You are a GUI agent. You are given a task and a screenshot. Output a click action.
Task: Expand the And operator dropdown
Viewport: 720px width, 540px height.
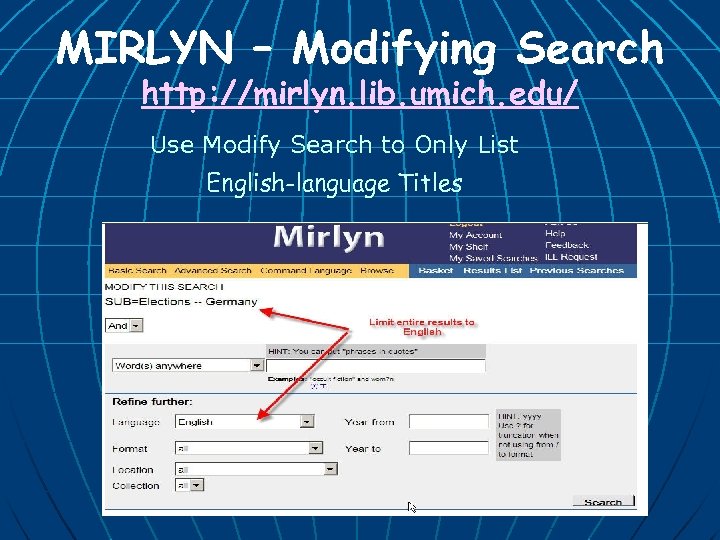click(x=124, y=326)
